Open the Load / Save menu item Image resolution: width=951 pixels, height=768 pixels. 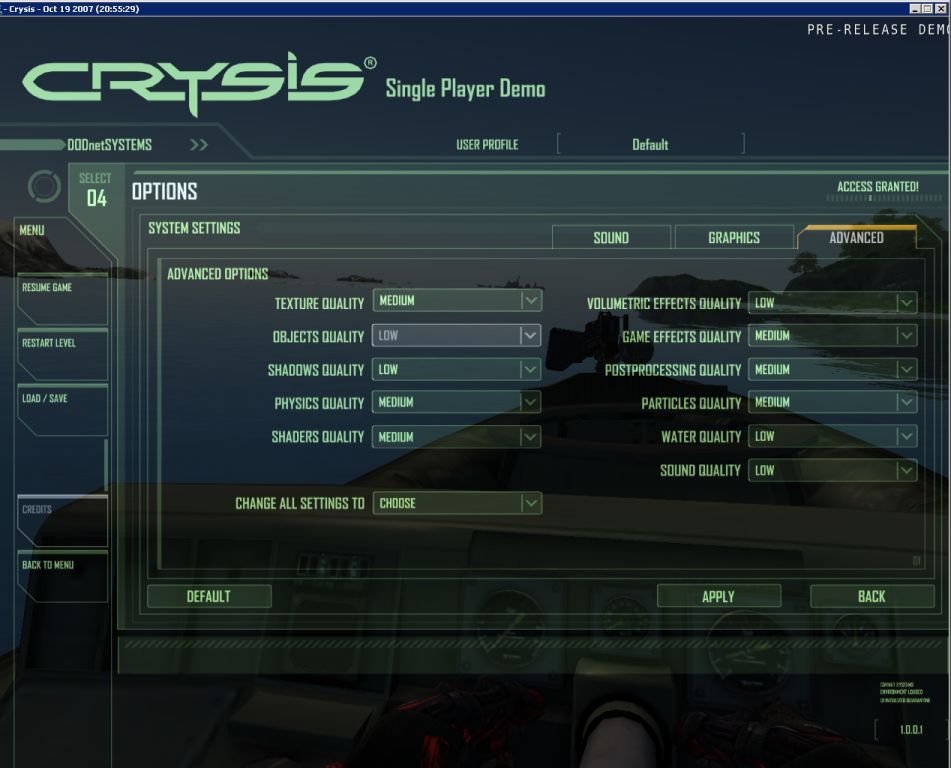pyautogui.click(x=62, y=410)
